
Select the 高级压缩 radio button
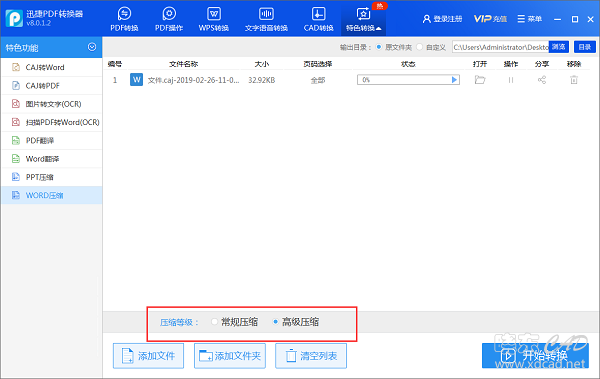(x=275, y=322)
